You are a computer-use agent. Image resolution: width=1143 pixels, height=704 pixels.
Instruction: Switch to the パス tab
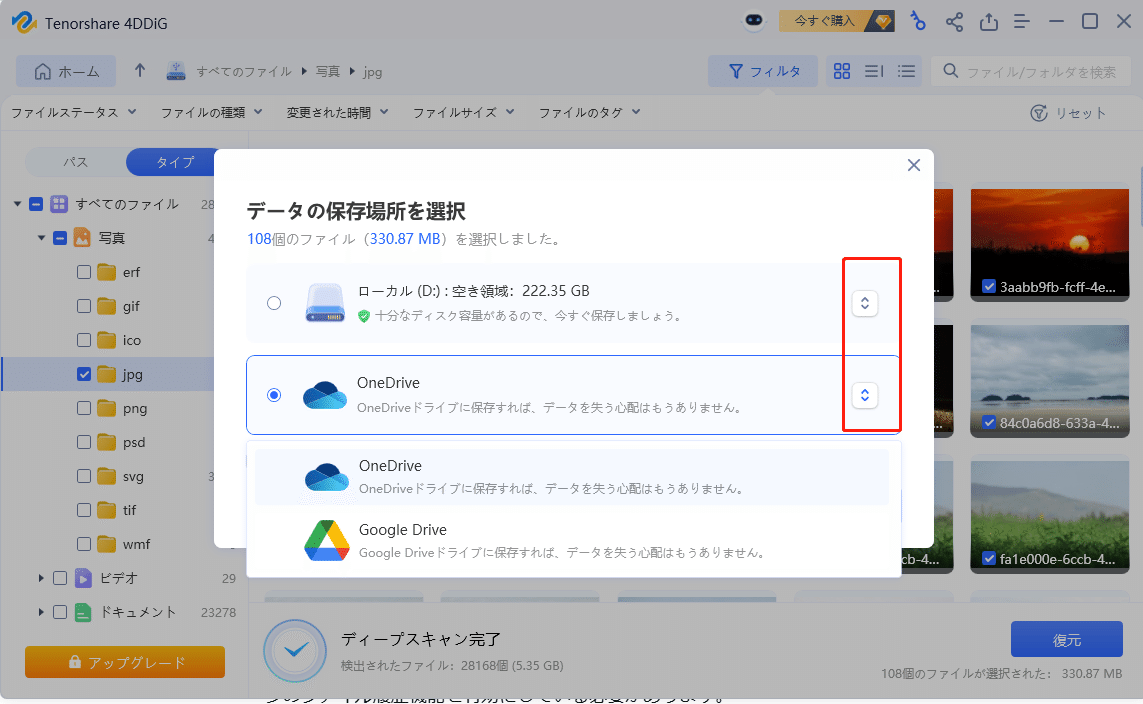77,161
